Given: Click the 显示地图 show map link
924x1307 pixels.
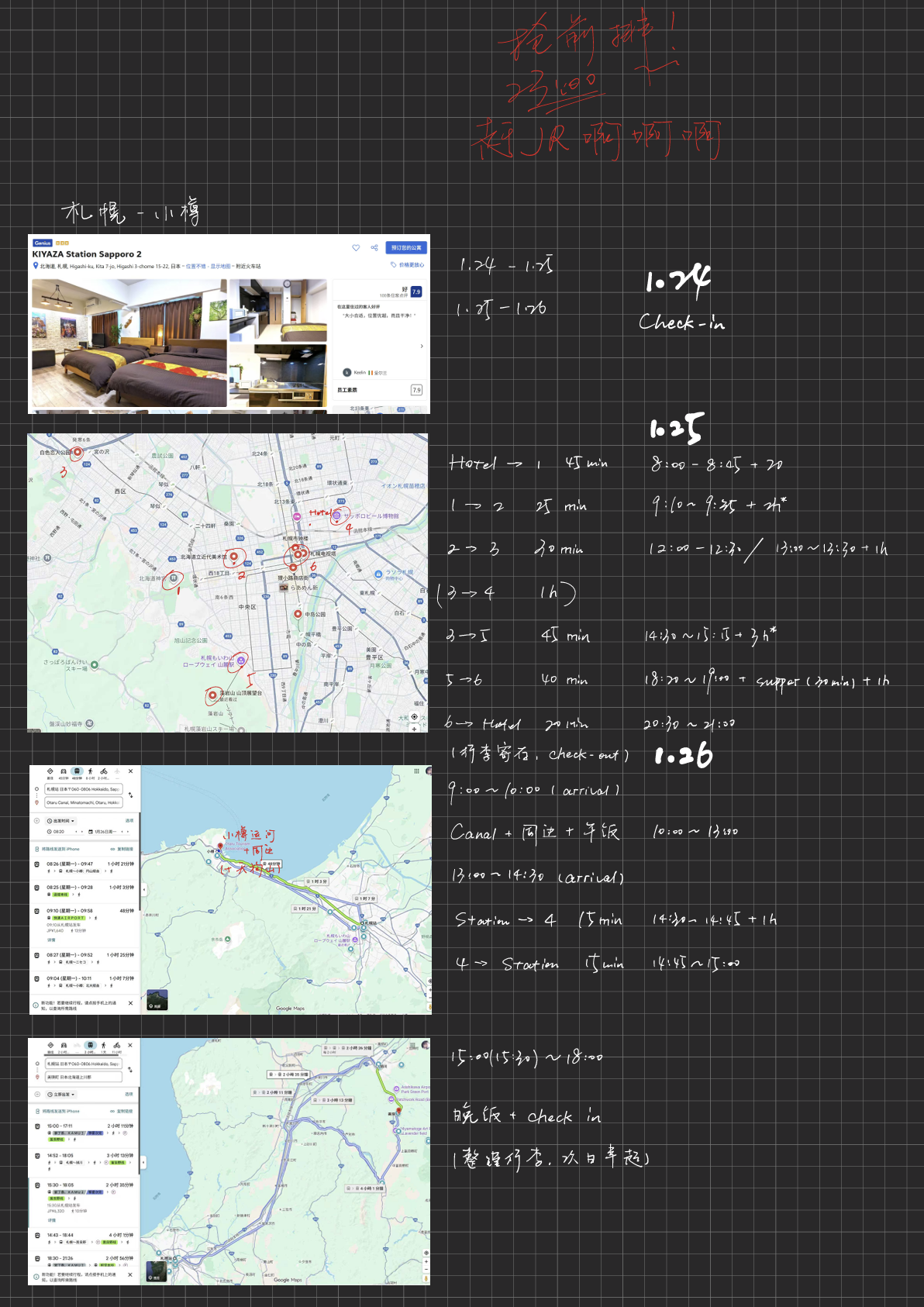Looking at the screenshot, I should tap(220, 266).
